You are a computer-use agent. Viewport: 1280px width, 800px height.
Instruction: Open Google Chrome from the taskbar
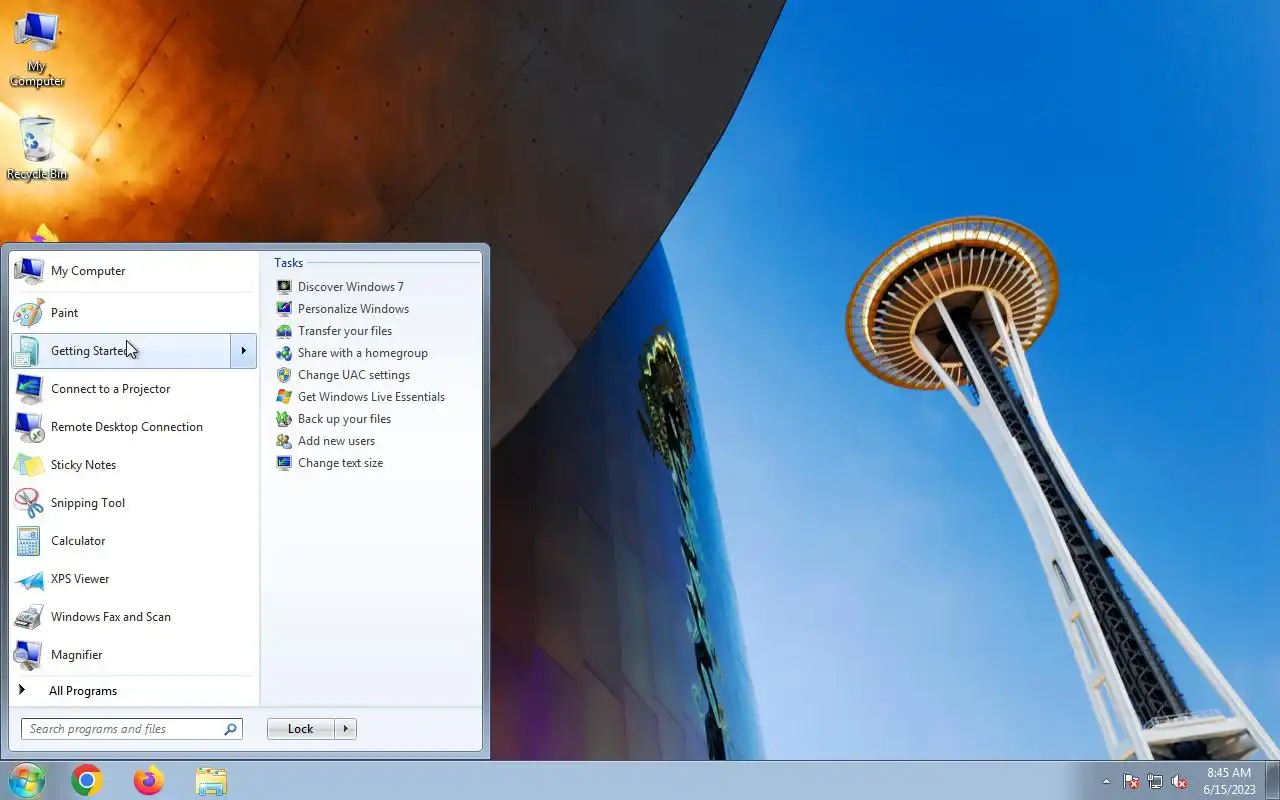click(87, 780)
